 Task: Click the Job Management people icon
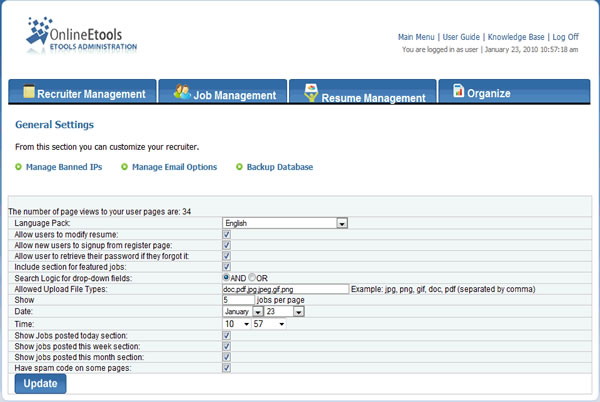[x=182, y=92]
